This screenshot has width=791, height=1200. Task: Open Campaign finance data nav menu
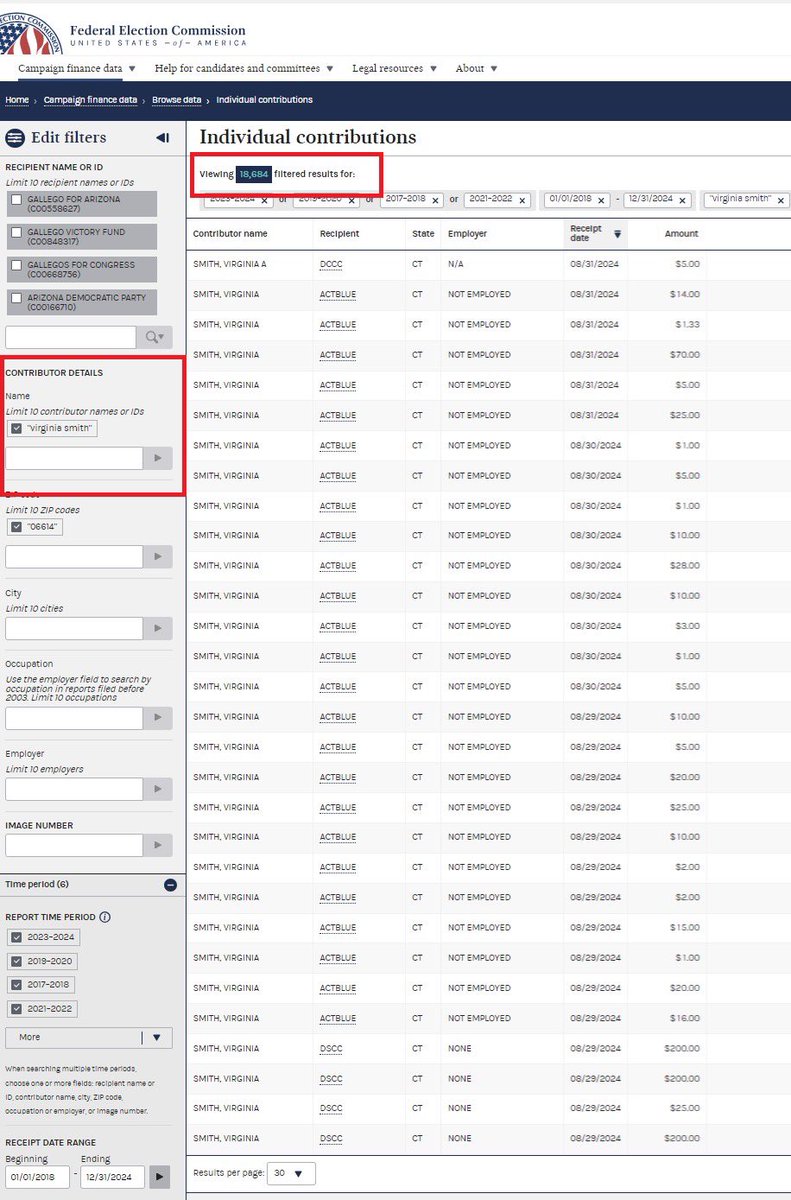coord(77,68)
